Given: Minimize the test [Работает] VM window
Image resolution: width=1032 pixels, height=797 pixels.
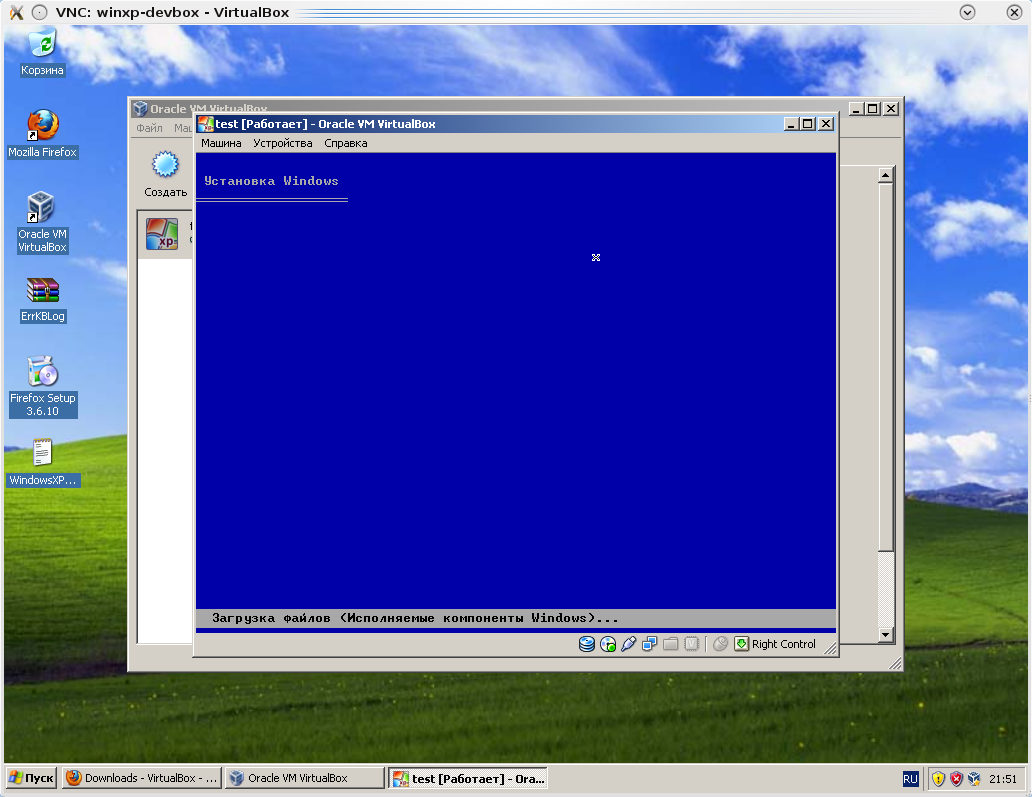Looking at the screenshot, I should point(791,124).
